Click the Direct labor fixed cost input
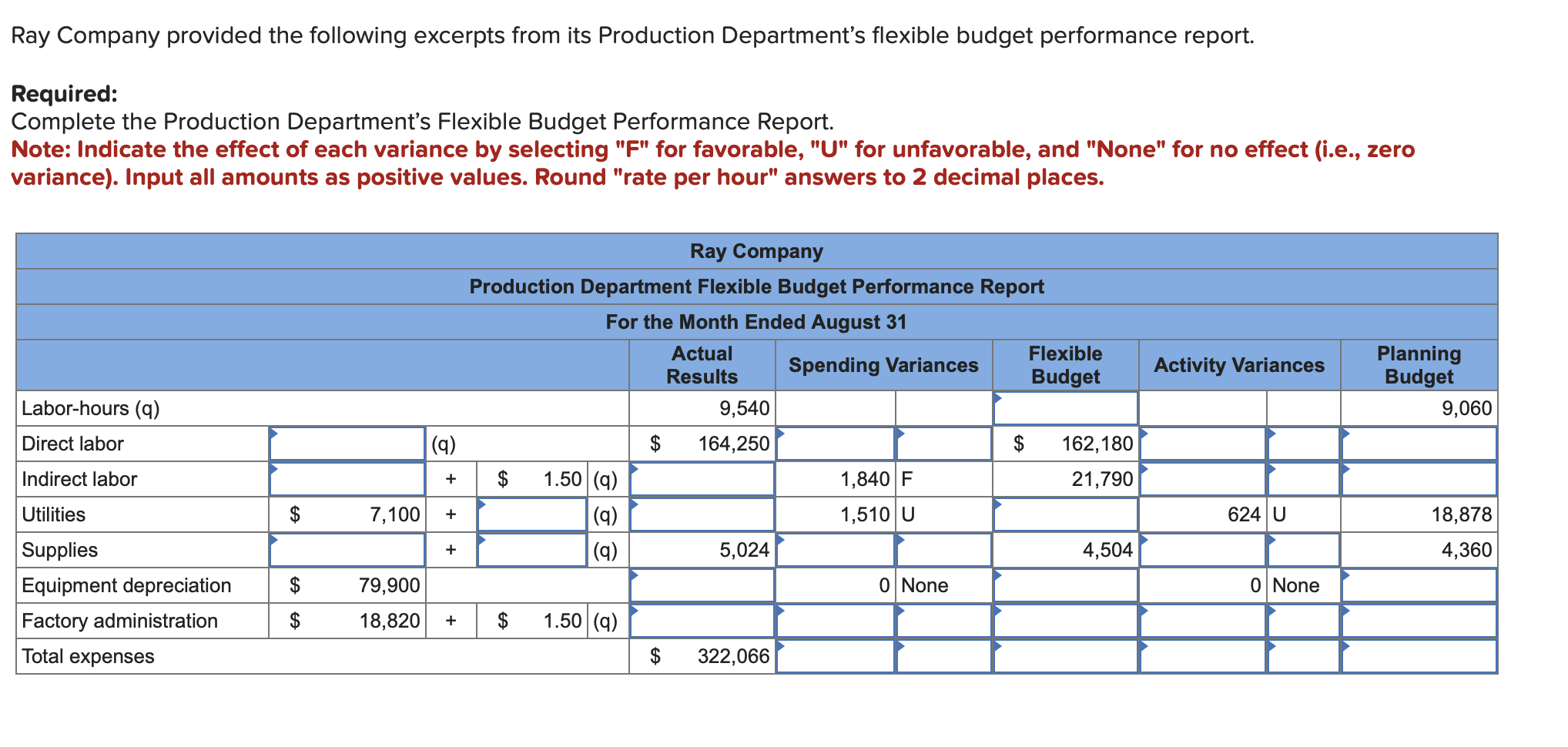Image resolution: width=1568 pixels, height=747 pixels. (347, 444)
